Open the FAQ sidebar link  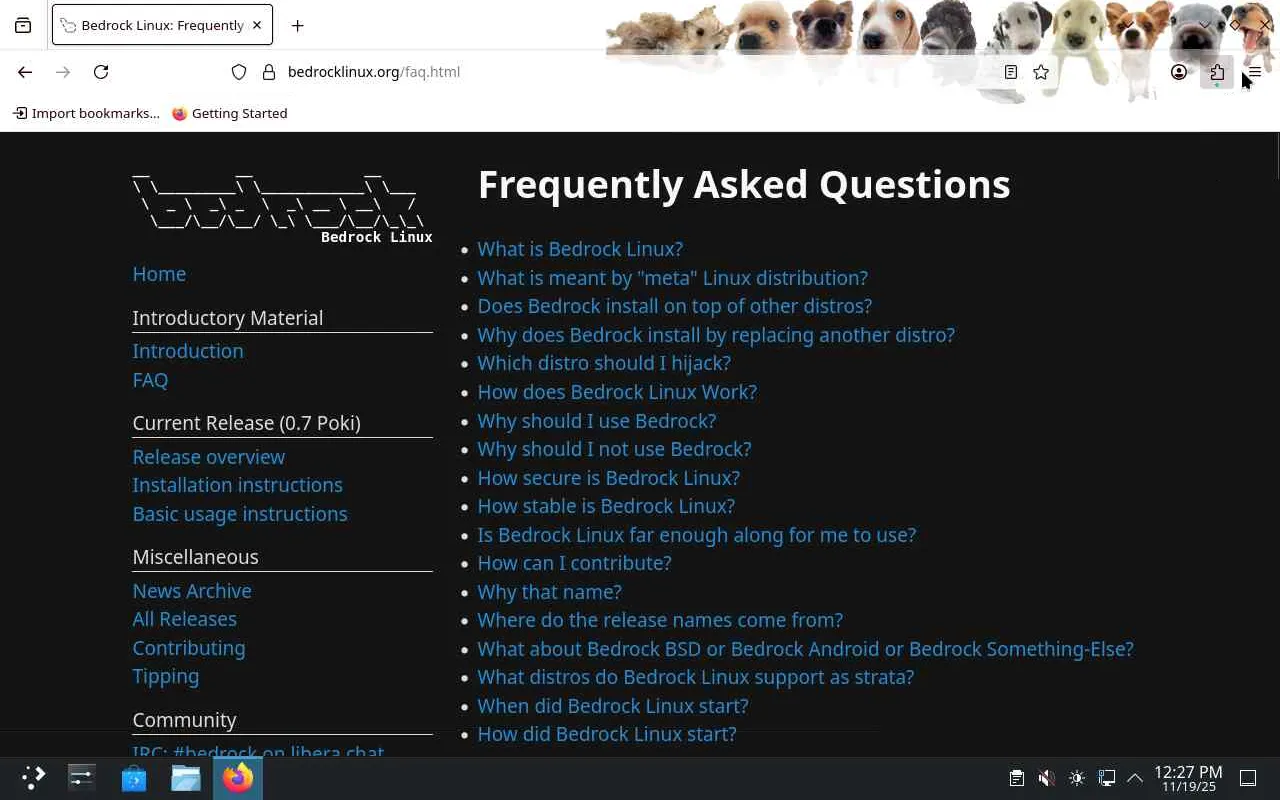tap(150, 380)
